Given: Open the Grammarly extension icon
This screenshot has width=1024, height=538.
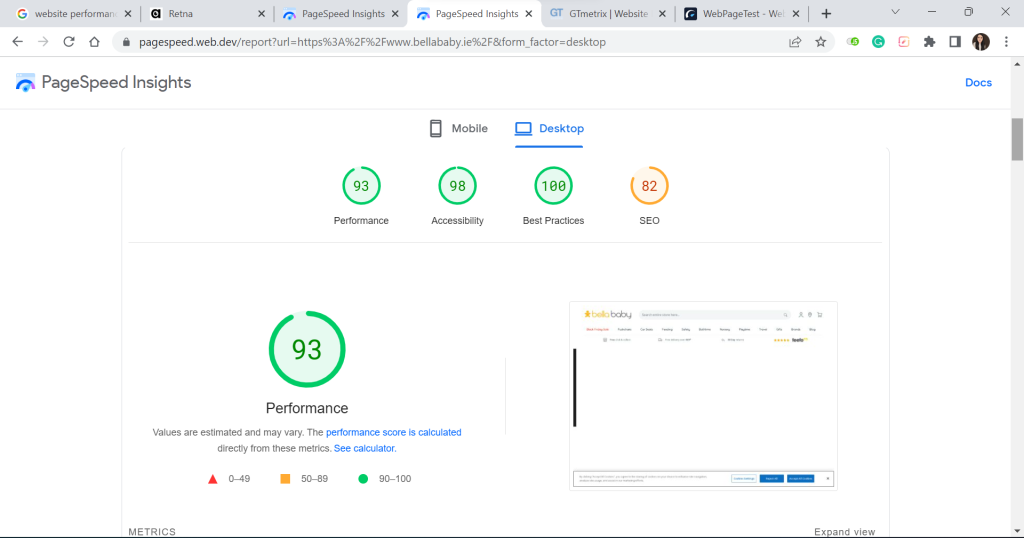Looking at the screenshot, I should tap(878, 42).
